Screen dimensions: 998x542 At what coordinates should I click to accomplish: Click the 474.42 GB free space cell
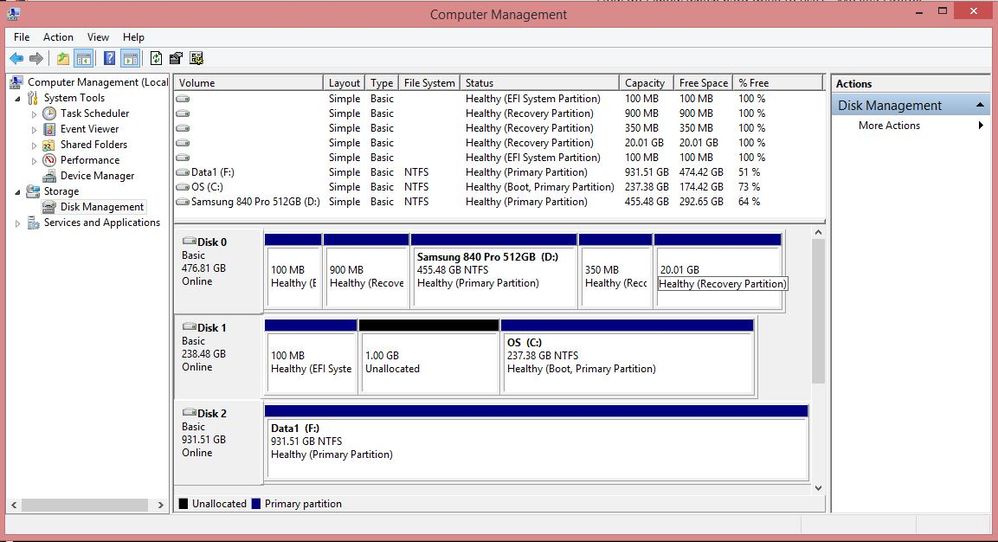click(701, 172)
